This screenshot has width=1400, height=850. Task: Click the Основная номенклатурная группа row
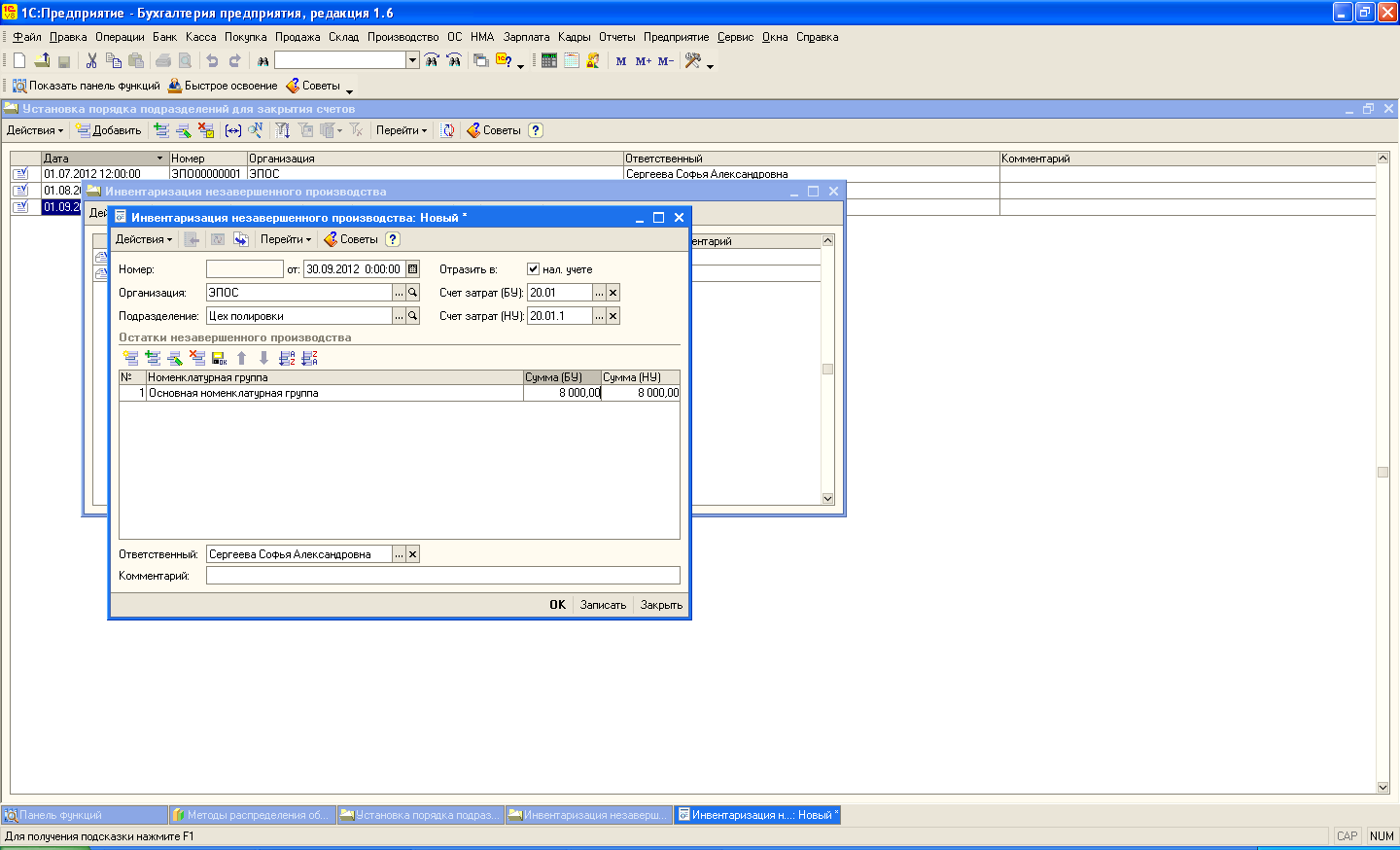[x=400, y=393]
